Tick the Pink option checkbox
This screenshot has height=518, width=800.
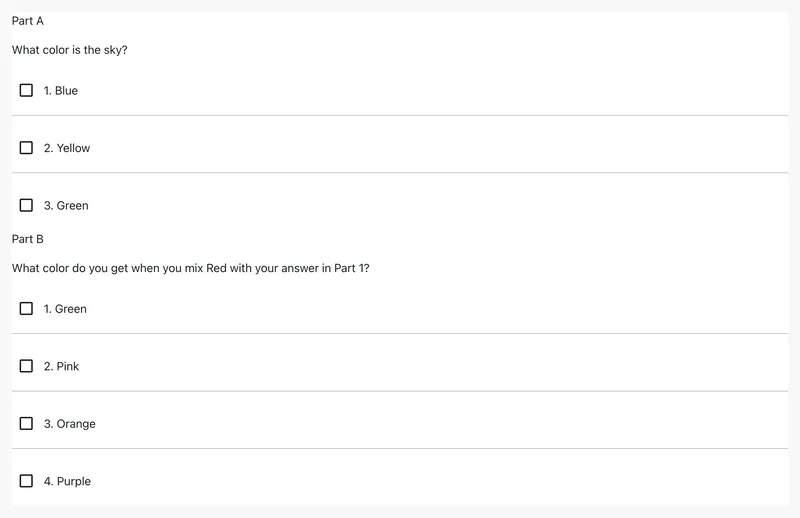click(x=26, y=366)
